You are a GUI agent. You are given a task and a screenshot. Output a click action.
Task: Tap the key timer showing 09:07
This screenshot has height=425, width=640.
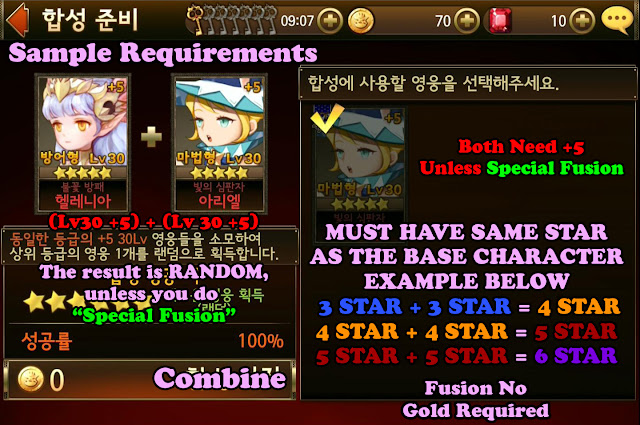(297, 20)
